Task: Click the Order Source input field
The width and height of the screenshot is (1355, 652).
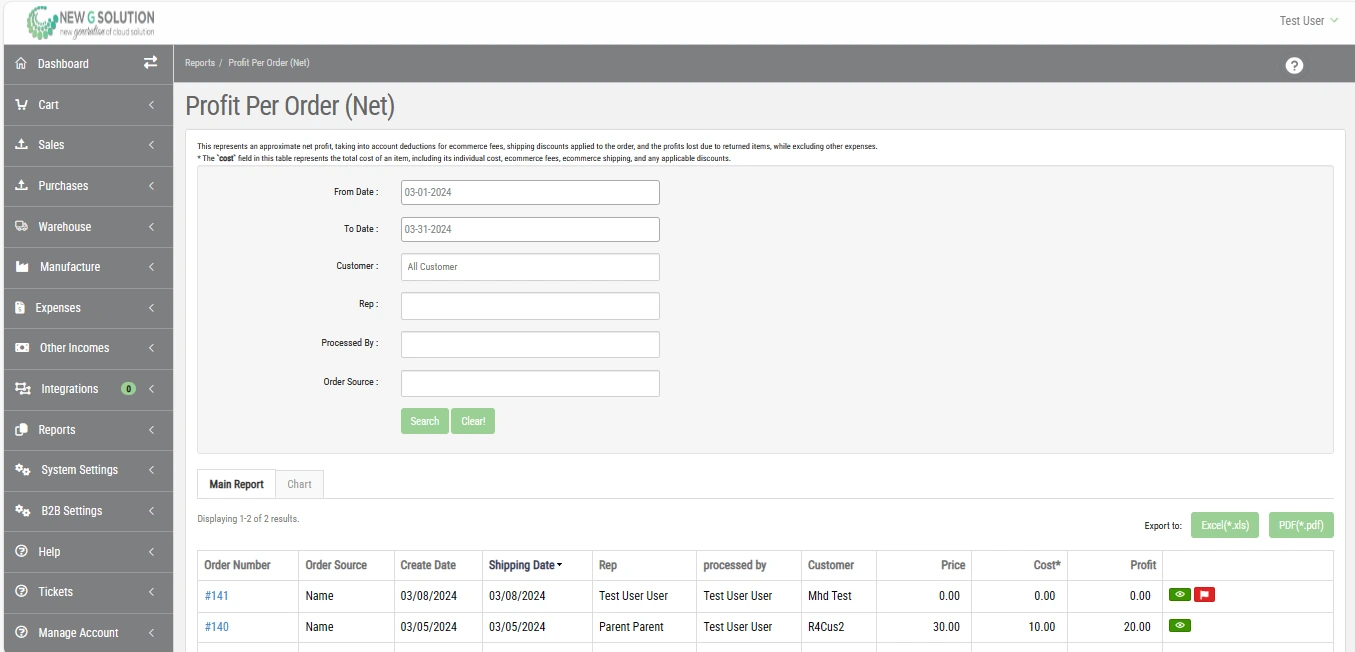Action: pyautogui.click(x=530, y=384)
